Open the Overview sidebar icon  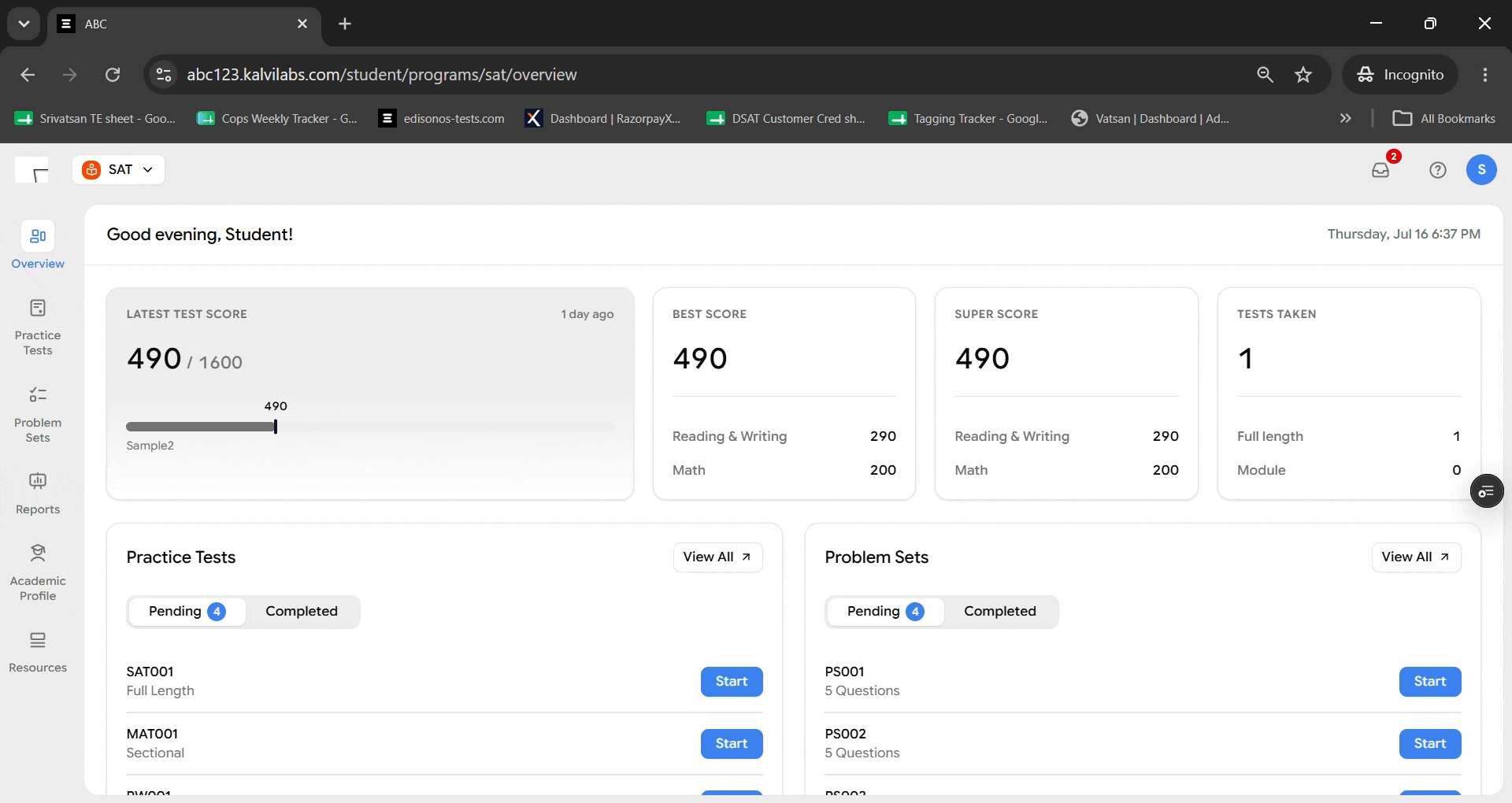[38, 236]
